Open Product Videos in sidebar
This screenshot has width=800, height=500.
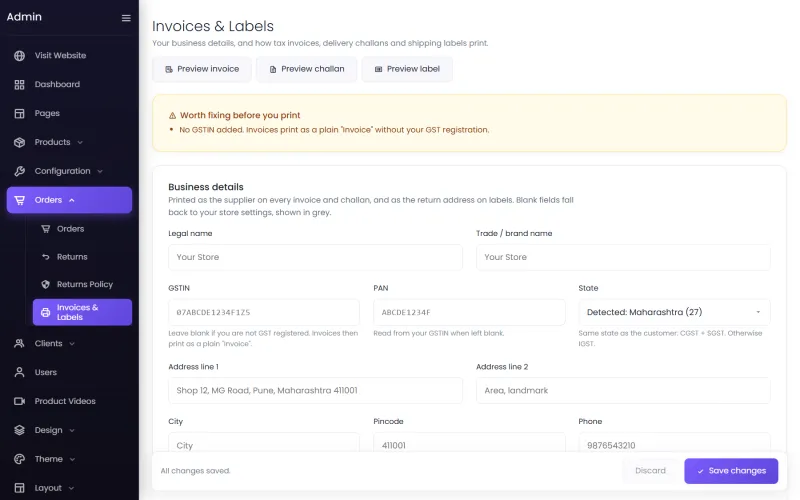pyautogui.click(x=69, y=401)
